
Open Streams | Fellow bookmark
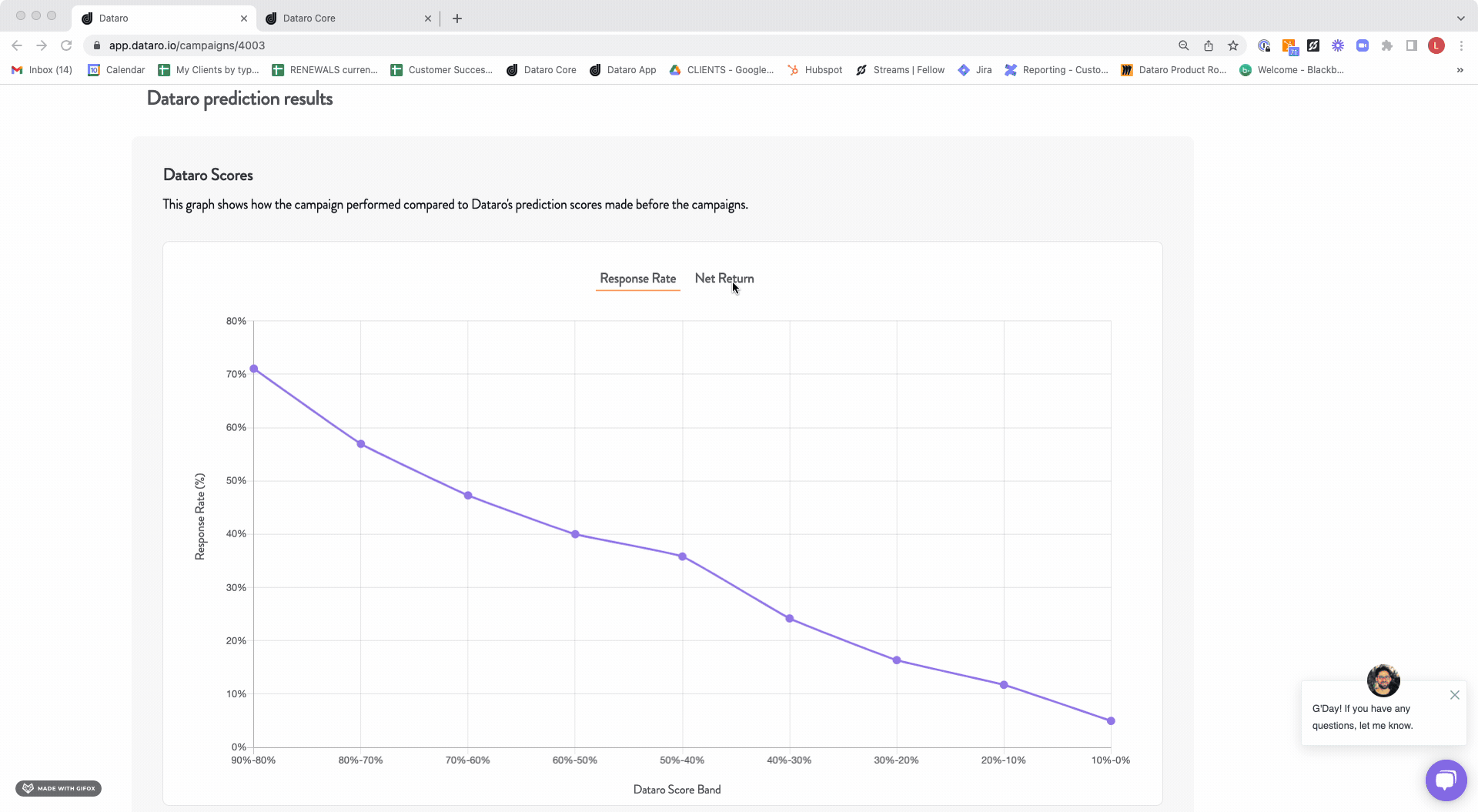[x=900, y=70]
